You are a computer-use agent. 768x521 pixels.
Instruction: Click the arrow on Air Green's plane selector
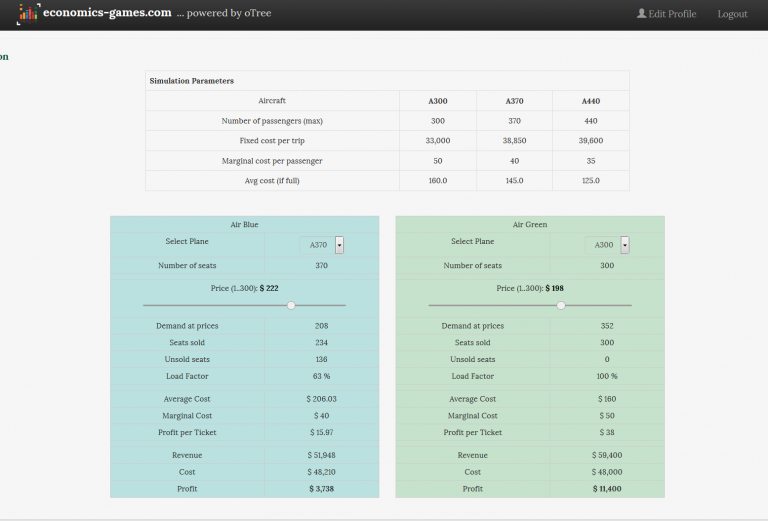[x=625, y=245]
